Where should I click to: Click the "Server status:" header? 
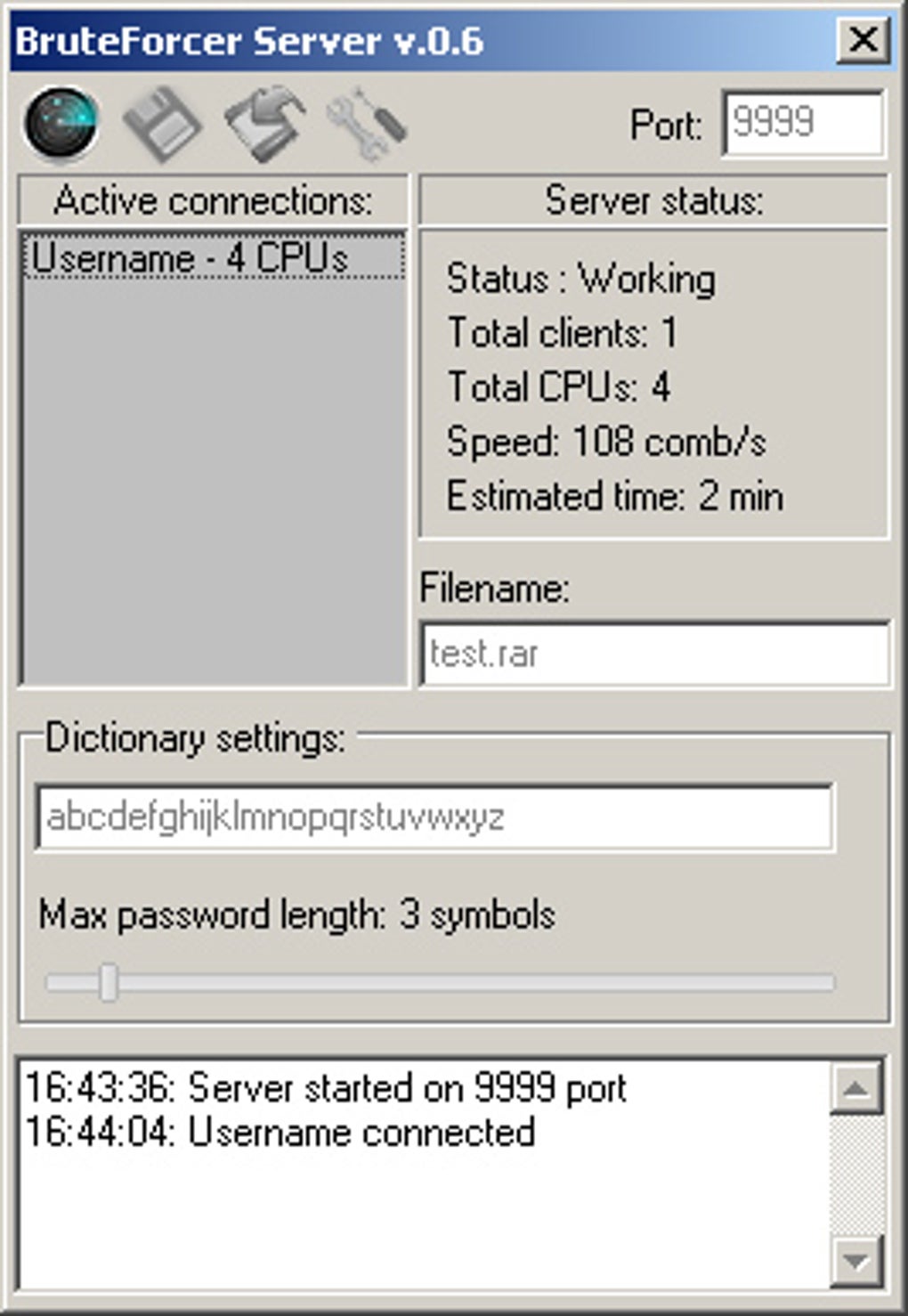pyautogui.click(x=653, y=200)
